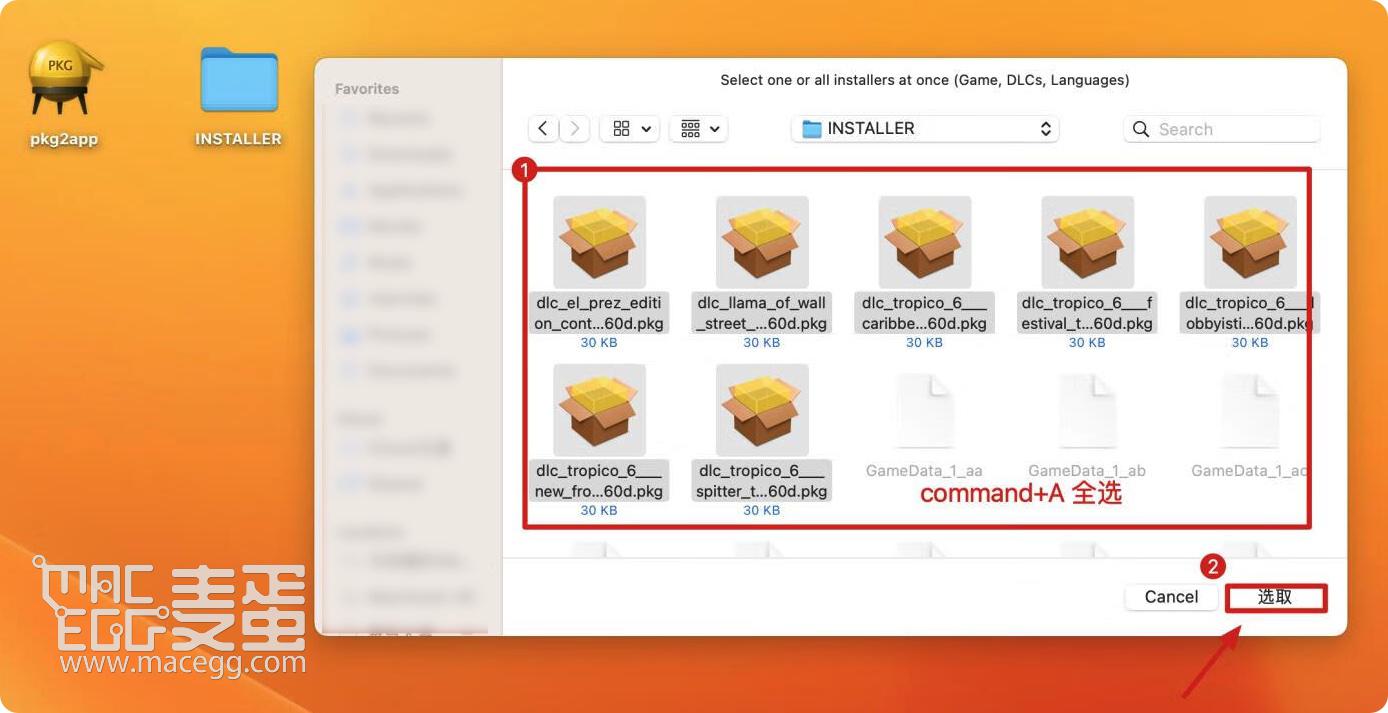The width and height of the screenshot is (1388, 713).
Task: Click the 选取 (Choose) button
Action: coord(1276,597)
